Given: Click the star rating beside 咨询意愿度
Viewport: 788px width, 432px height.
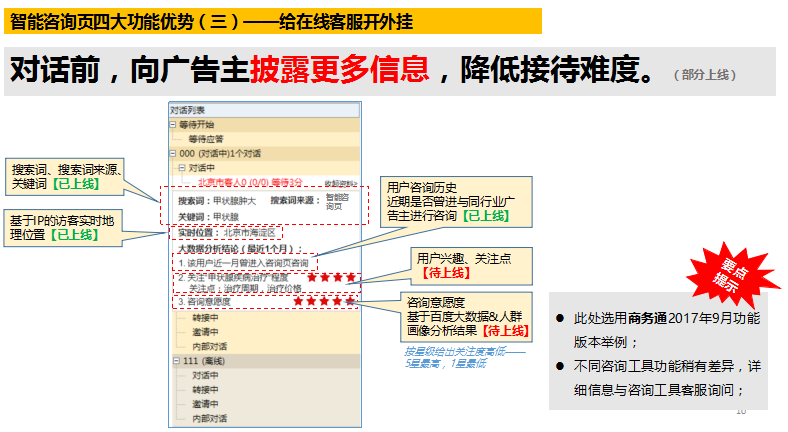Looking at the screenshot, I should coord(324,301).
